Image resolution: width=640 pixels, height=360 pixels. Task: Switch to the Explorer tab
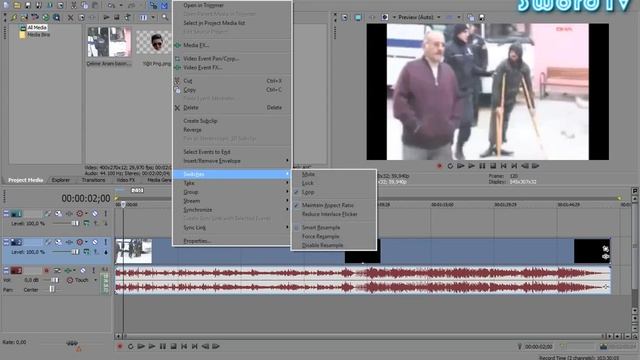61,180
